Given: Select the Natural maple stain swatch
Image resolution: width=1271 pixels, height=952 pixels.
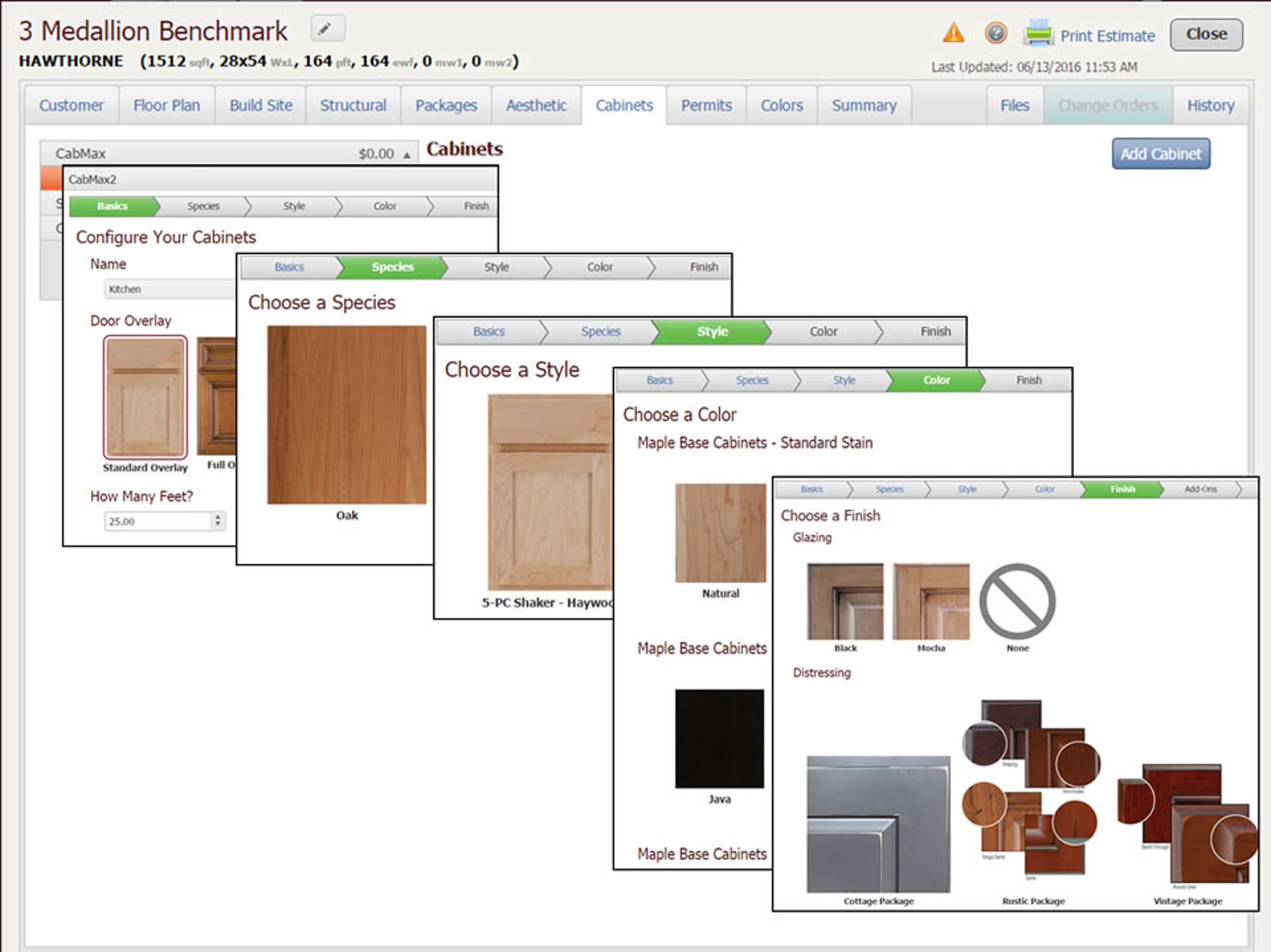Looking at the screenshot, I should (x=720, y=533).
